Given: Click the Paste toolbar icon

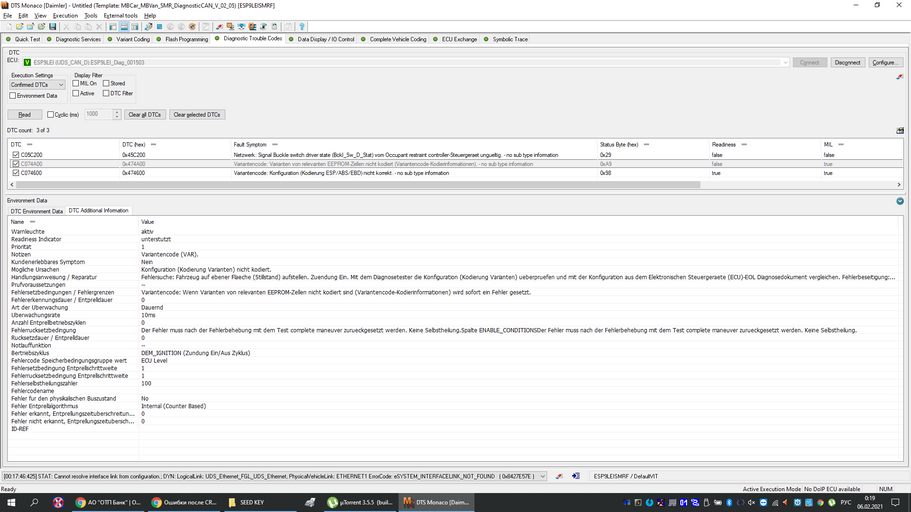Looking at the screenshot, I should [x=88, y=27].
